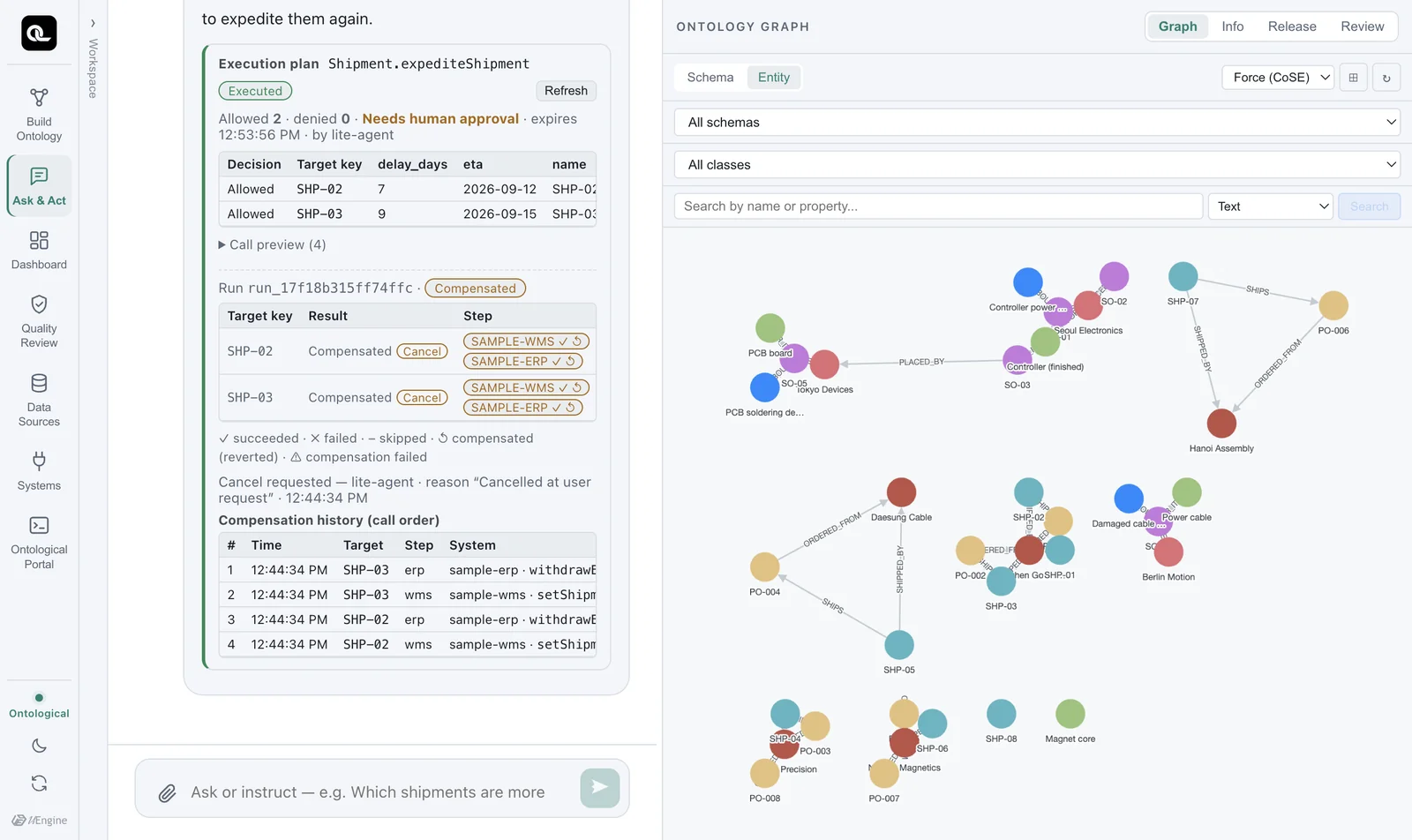Open the All schemas dropdown
Screen dimensions: 1412x840
click(1037, 123)
